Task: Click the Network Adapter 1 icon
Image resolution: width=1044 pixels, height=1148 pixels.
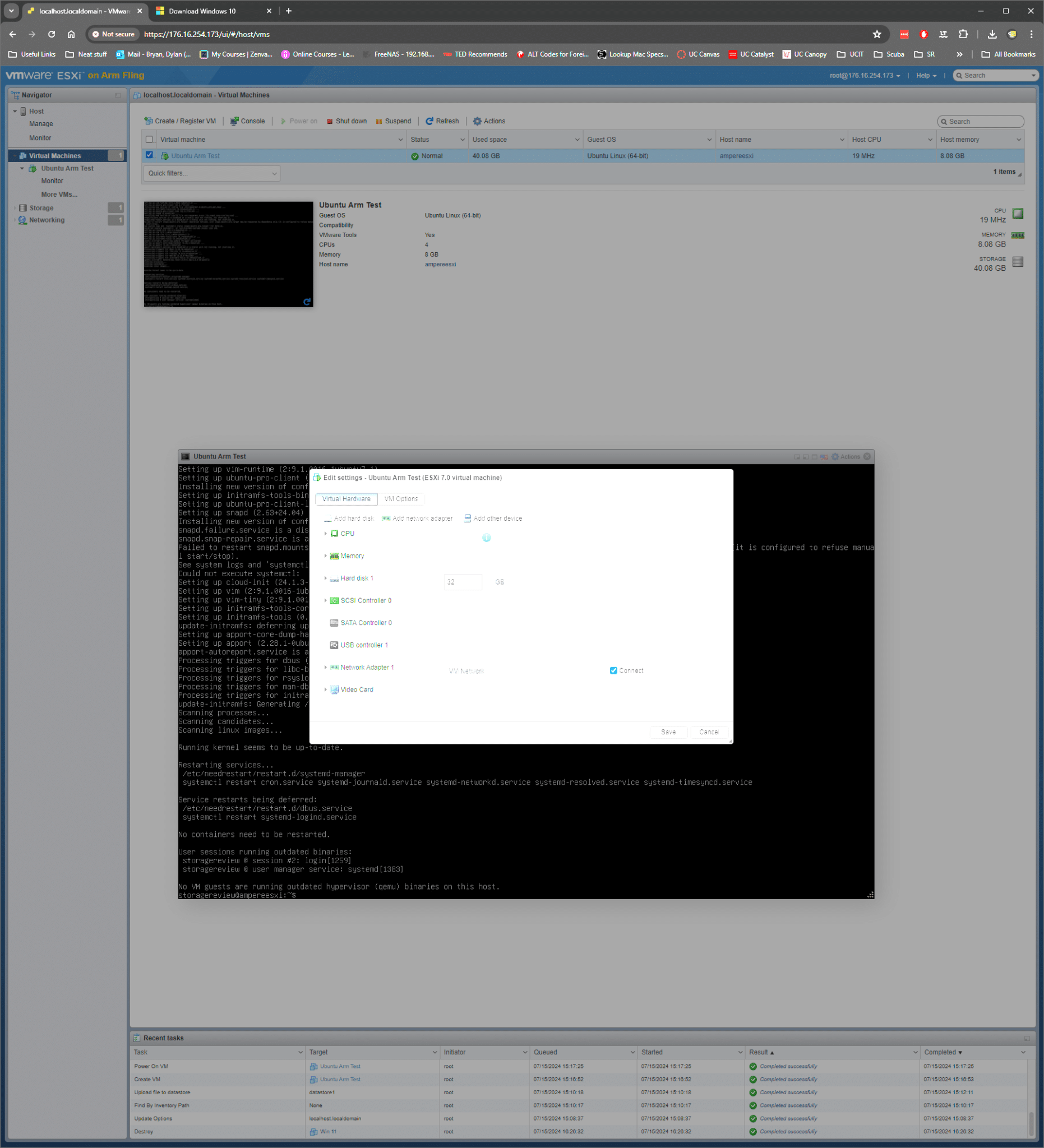Action: [x=334, y=668]
